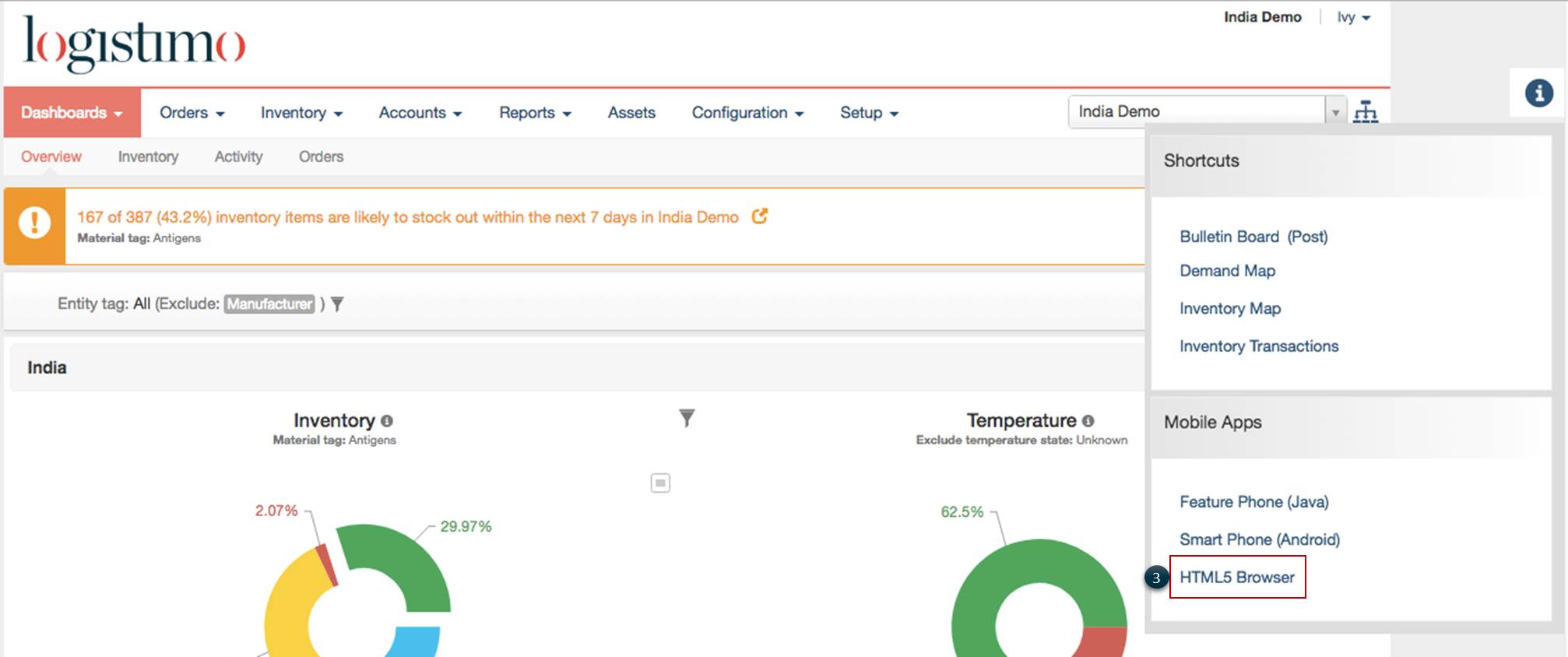
Task: Click the 2.07% chart label
Action: (276, 511)
